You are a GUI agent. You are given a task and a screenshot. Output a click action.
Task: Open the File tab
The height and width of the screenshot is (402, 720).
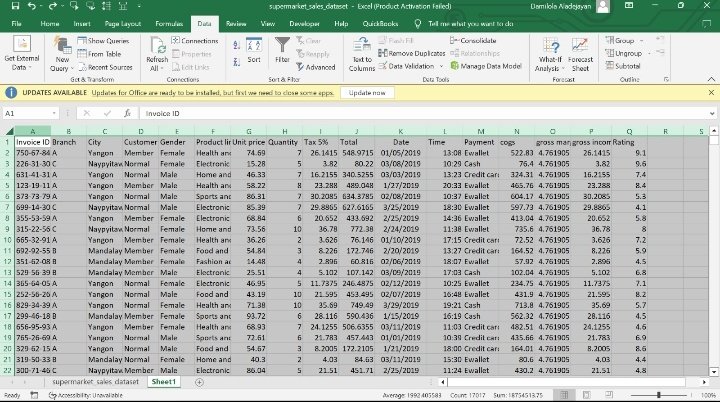(x=17, y=24)
